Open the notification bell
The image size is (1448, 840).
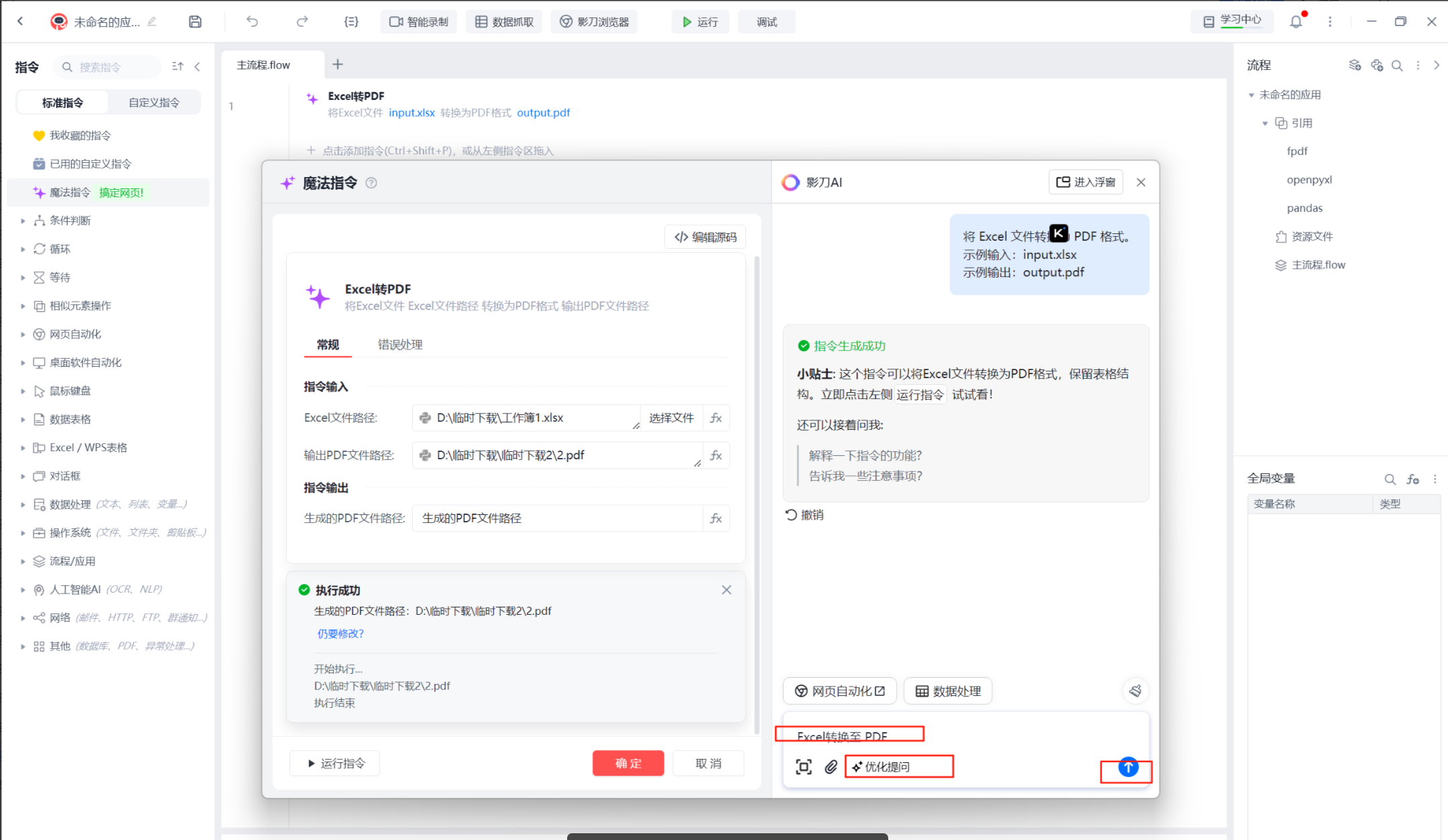1296,21
